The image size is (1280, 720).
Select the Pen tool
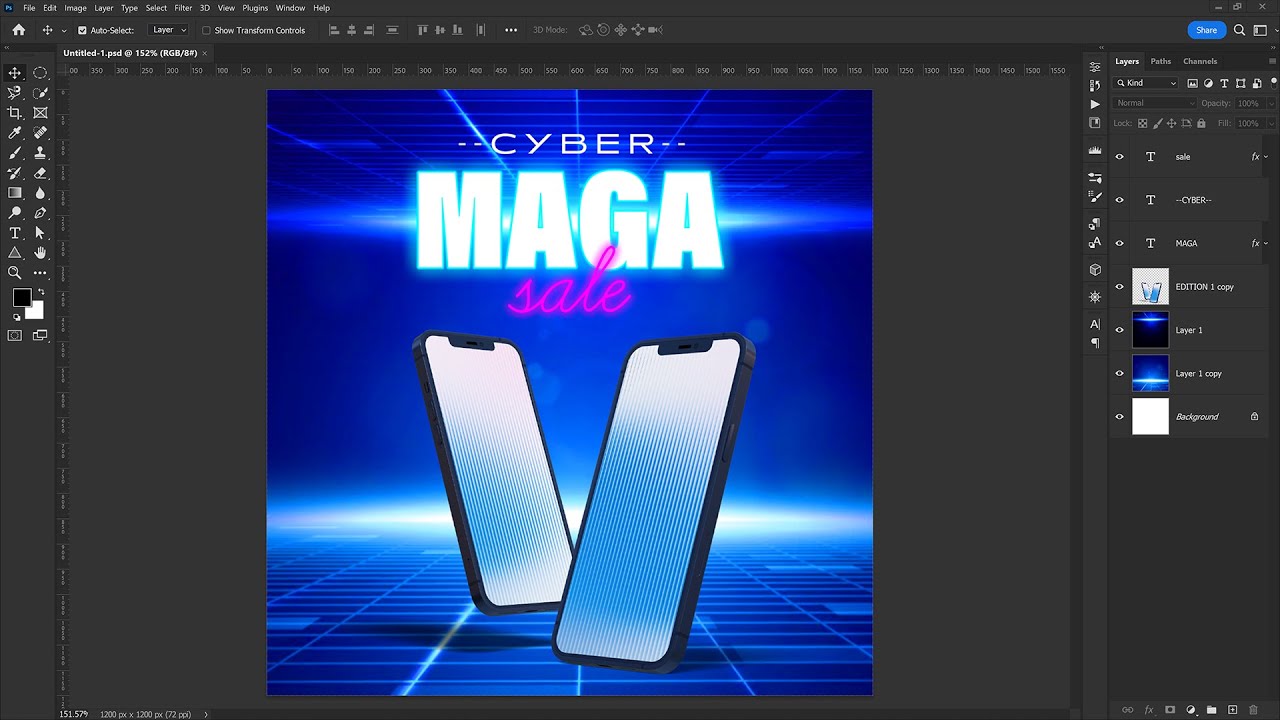point(40,213)
